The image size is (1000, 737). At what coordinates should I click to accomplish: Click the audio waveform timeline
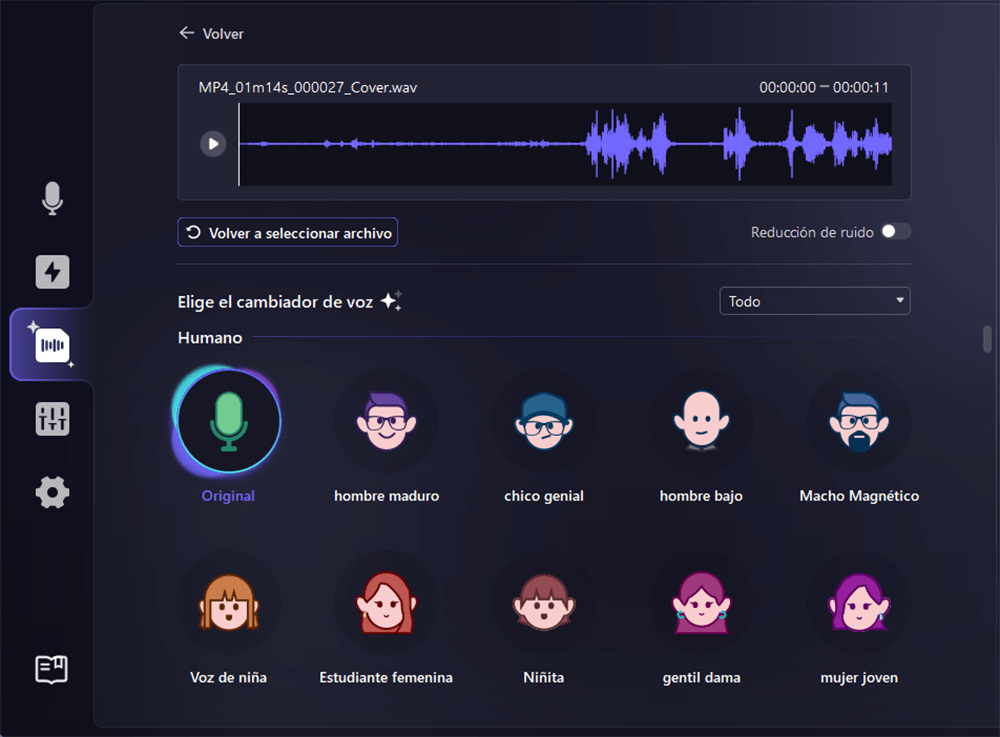[565, 145]
